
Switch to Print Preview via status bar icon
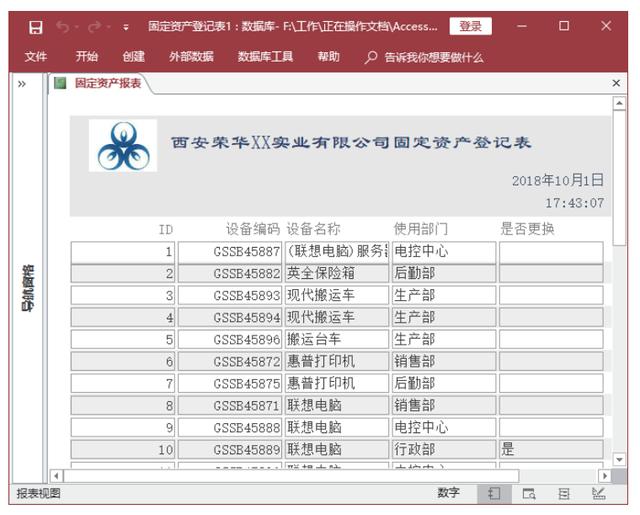pyautogui.click(x=529, y=494)
